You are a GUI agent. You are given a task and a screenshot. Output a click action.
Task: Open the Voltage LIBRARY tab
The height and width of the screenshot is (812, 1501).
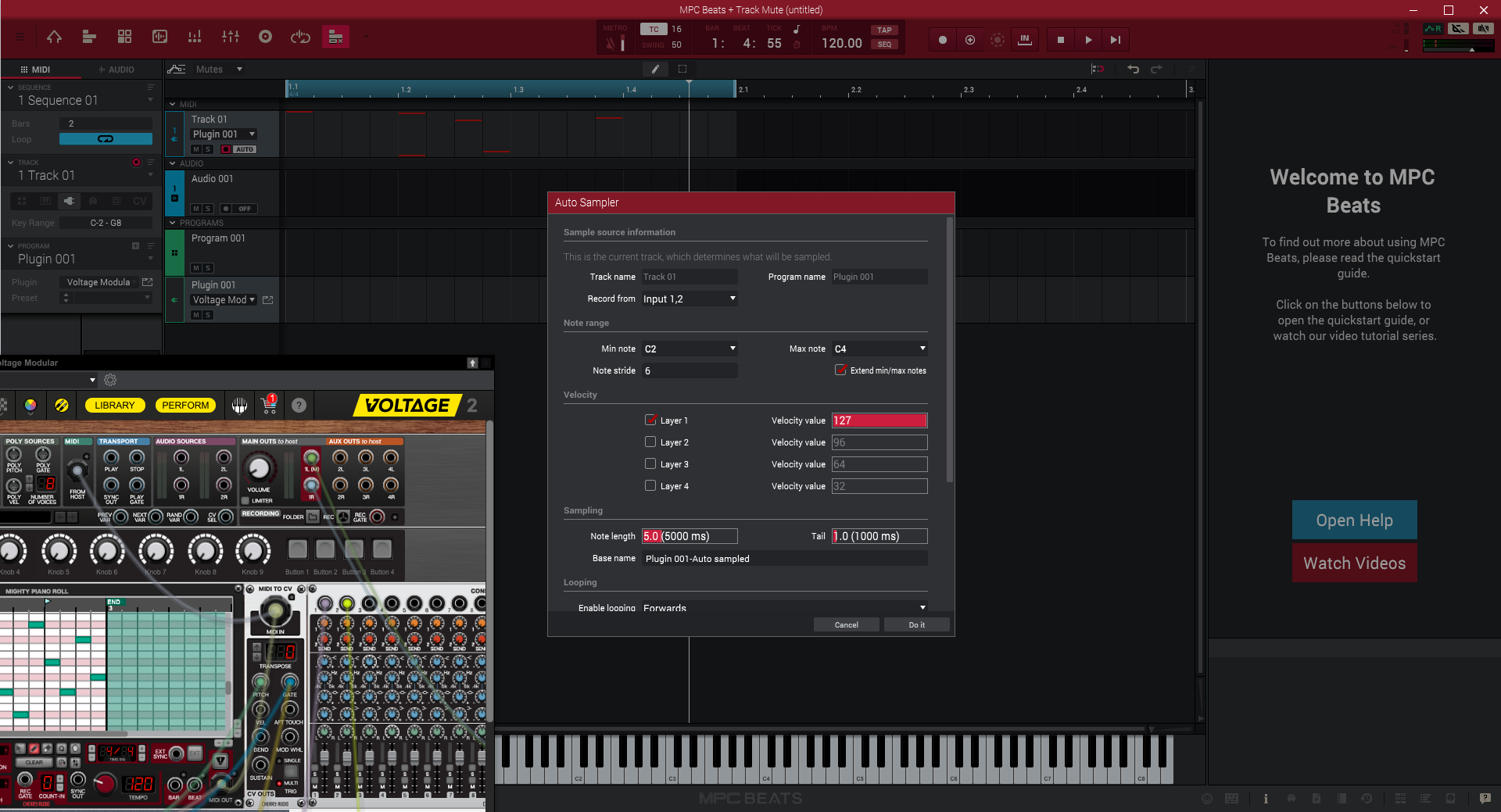coord(114,405)
